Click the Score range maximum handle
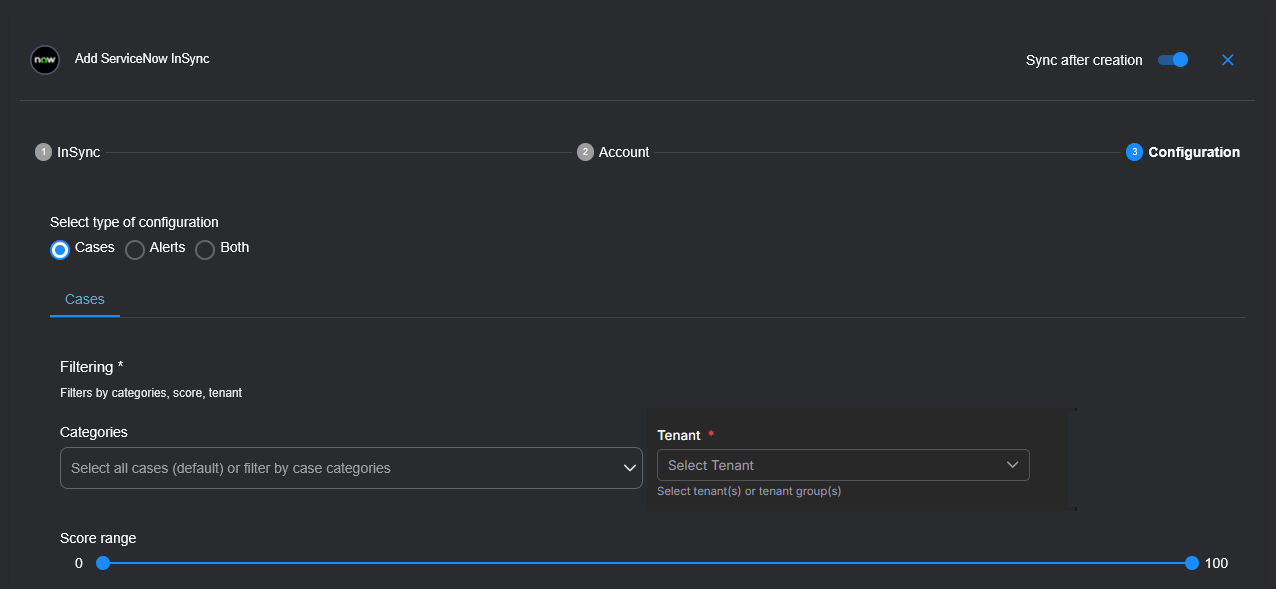 [x=1191, y=563]
